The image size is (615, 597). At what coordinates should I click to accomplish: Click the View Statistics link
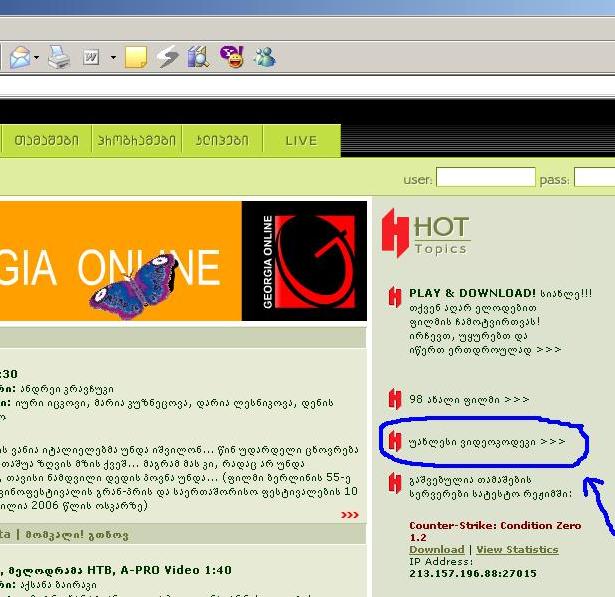(517, 550)
